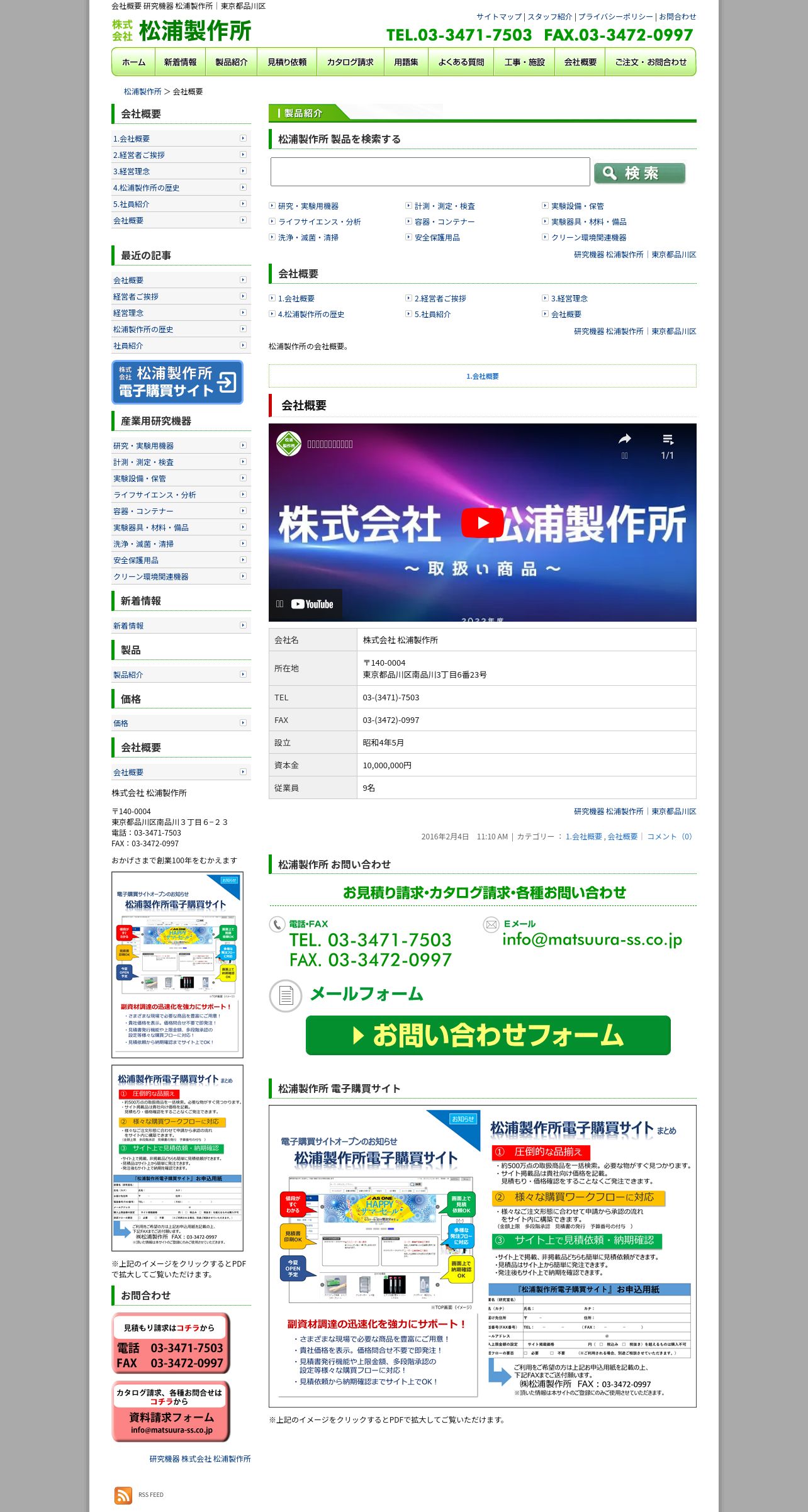Click the RSS feed icon
The width and height of the screenshot is (808, 1512).
point(123,1494)
